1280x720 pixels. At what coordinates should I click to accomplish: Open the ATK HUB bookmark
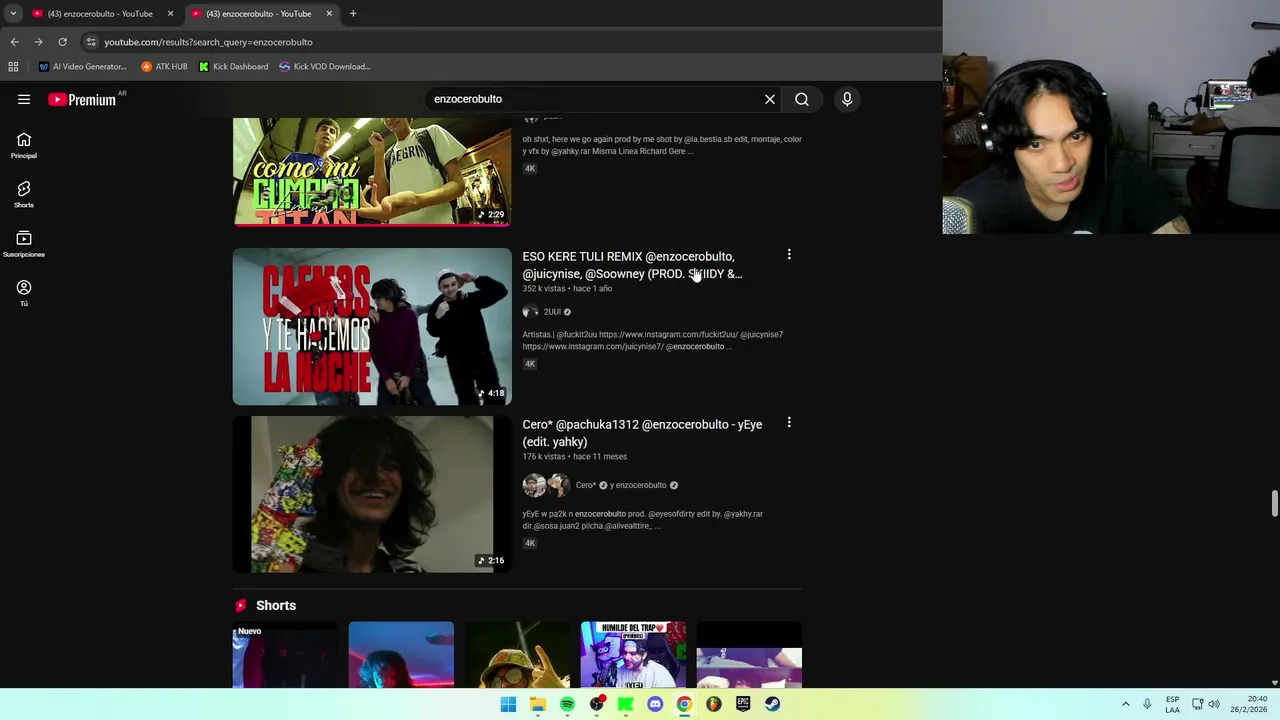[165, 66]
